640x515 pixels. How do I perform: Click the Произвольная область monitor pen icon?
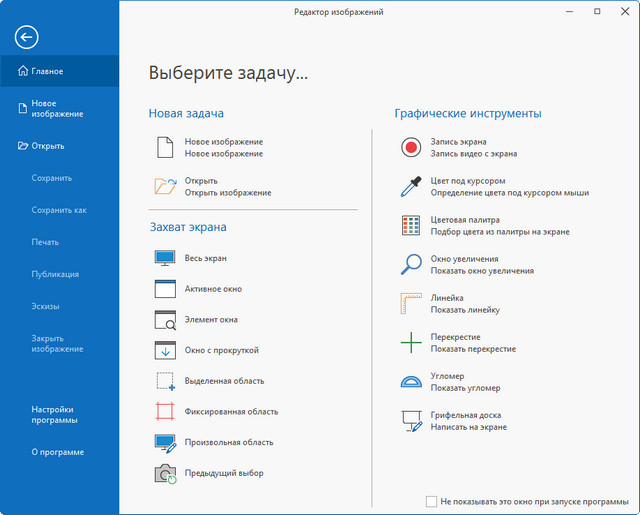pyautogui.click(x=165, y=443)
